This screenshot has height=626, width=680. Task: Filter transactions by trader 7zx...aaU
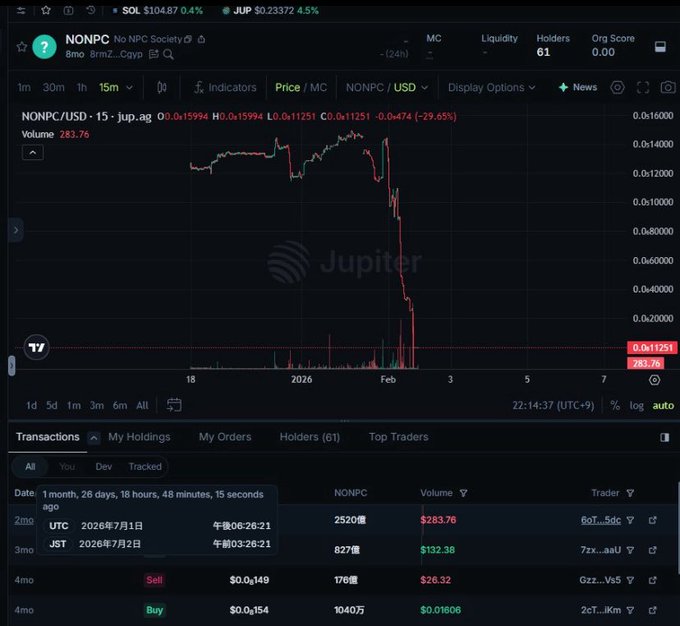[631, 550]
